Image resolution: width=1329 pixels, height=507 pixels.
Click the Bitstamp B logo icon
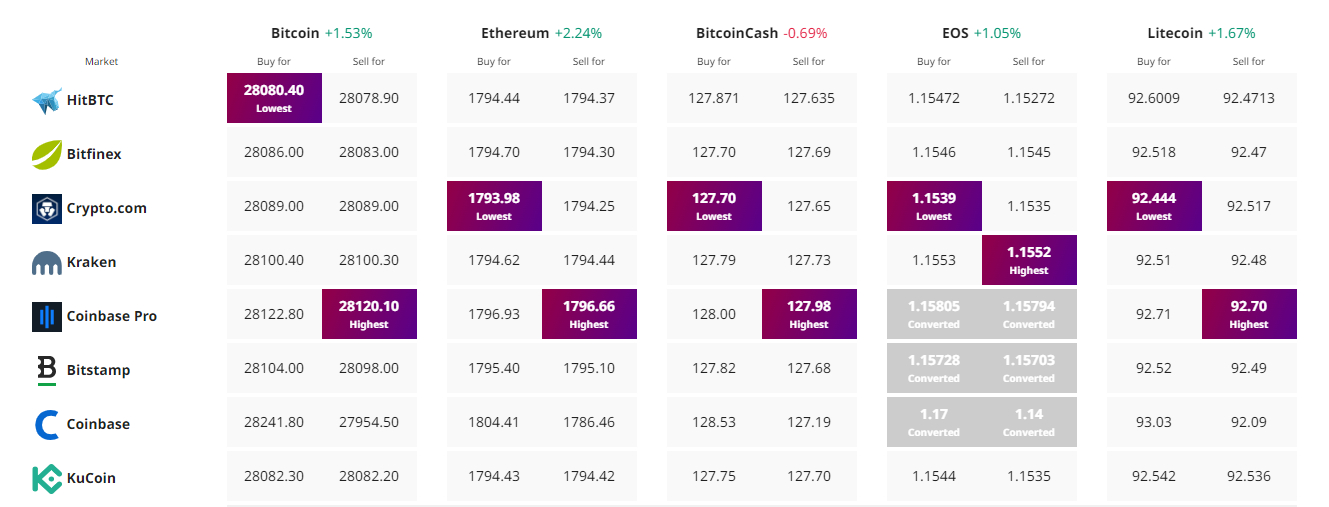pyautogui.click(x=47, y=370)
